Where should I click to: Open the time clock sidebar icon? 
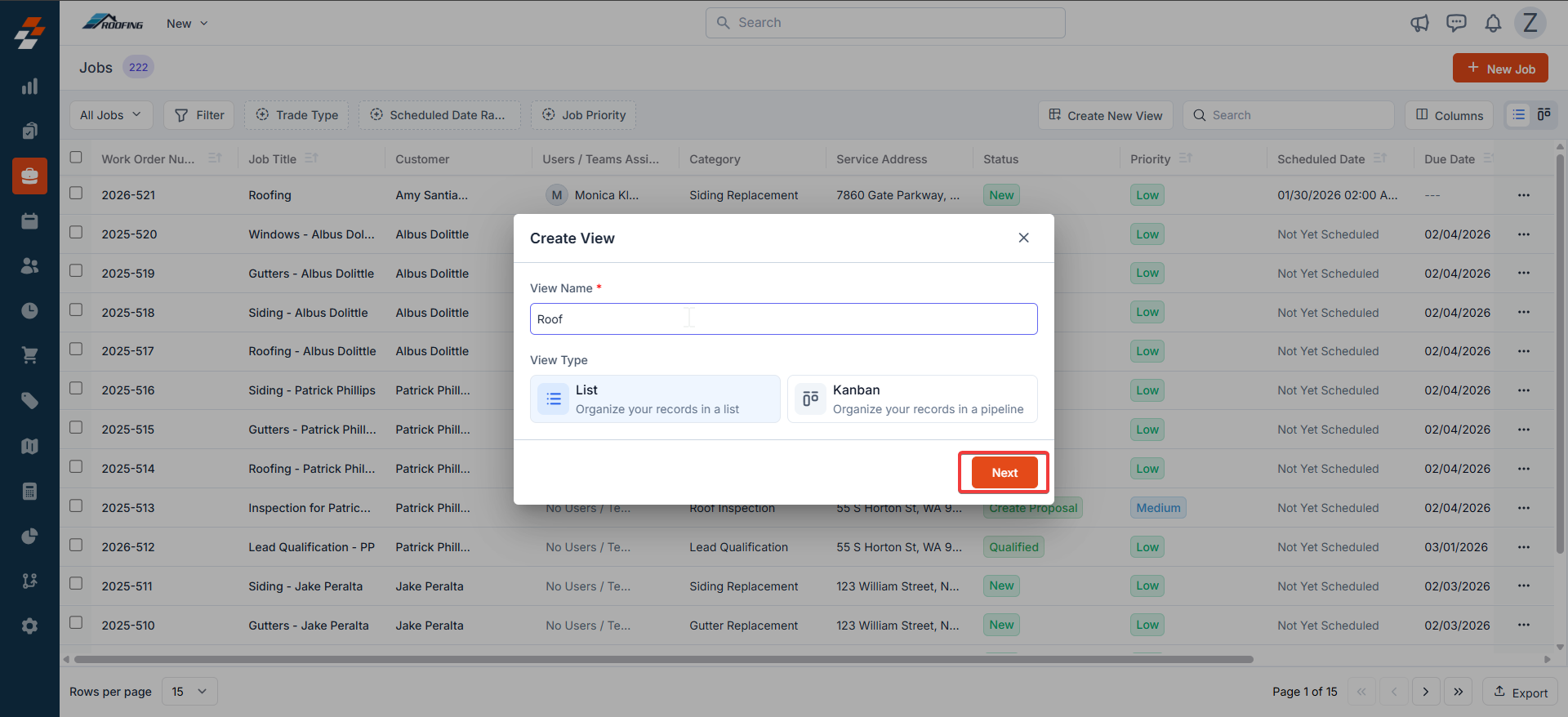29,310
